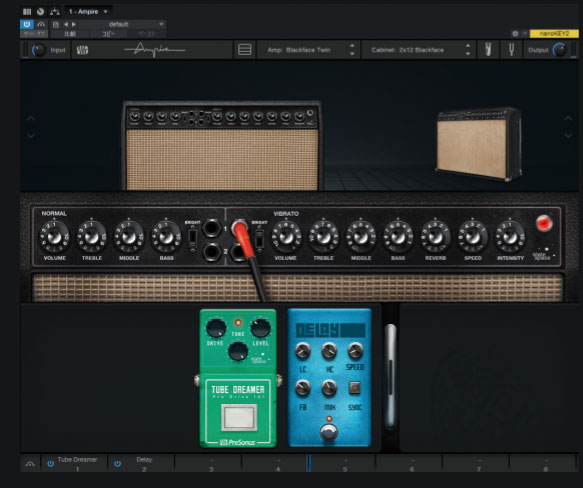This screenshot has height=488, width=583.
Task: Adjust the Output gain knob
Action: (x=560, y=50)
